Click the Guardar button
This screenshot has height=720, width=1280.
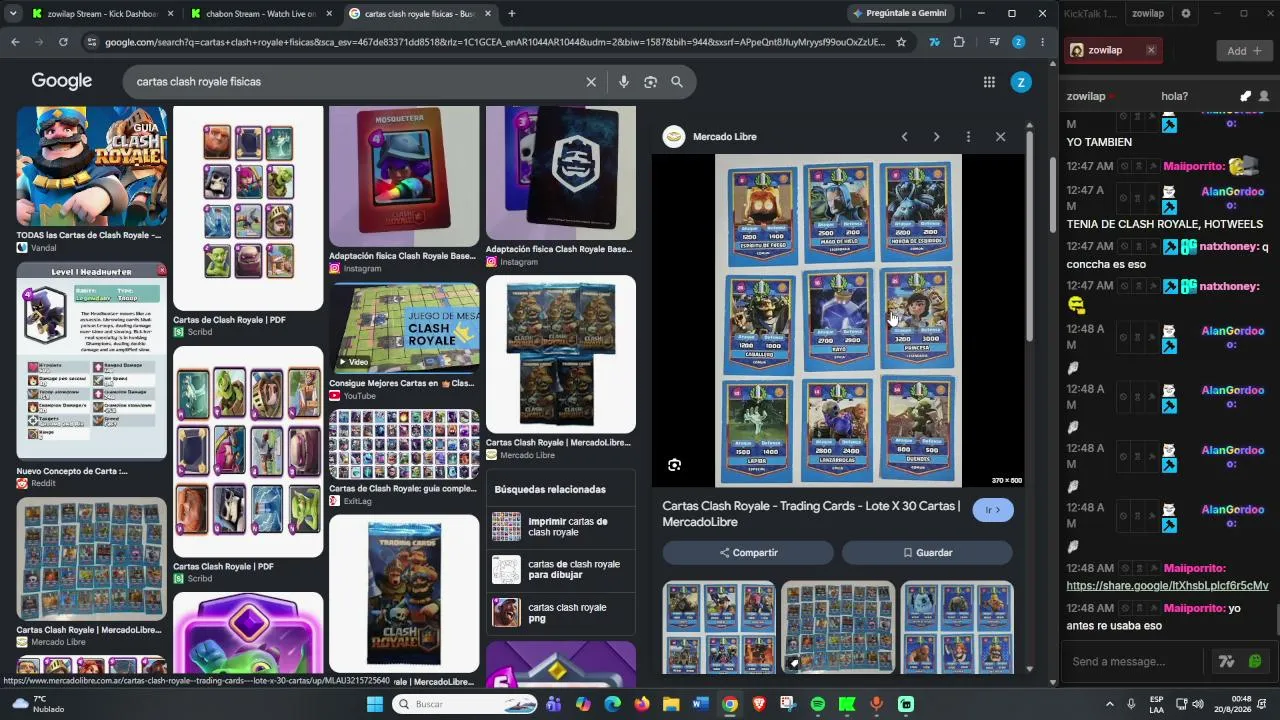click(927, 553)
